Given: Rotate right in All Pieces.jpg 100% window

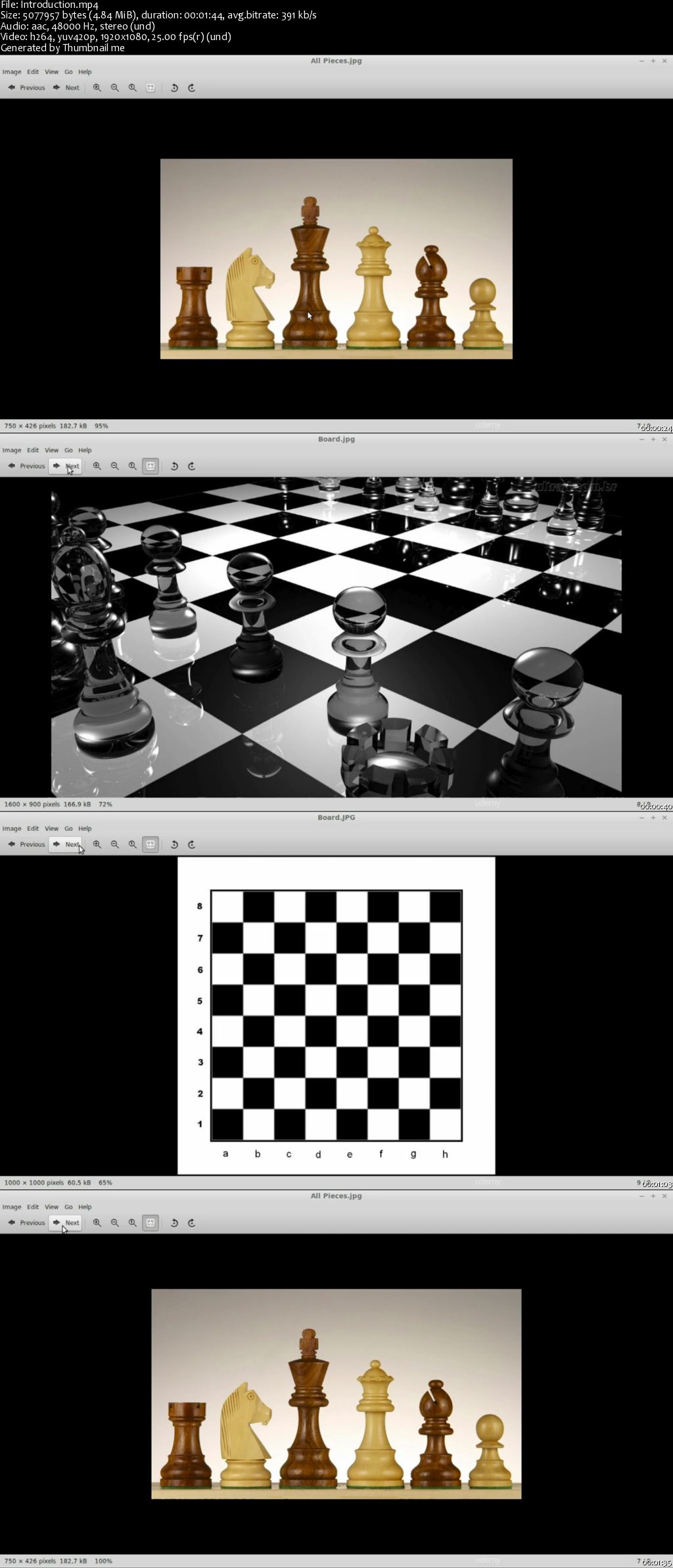Looking at the screenshot, I should click(x=192, y=1223).
